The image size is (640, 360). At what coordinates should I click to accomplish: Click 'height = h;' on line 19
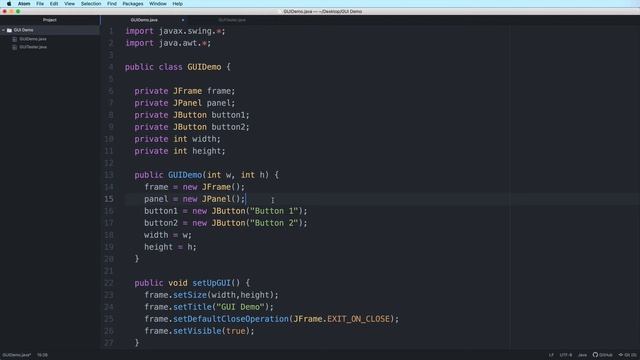click(170, 247)
